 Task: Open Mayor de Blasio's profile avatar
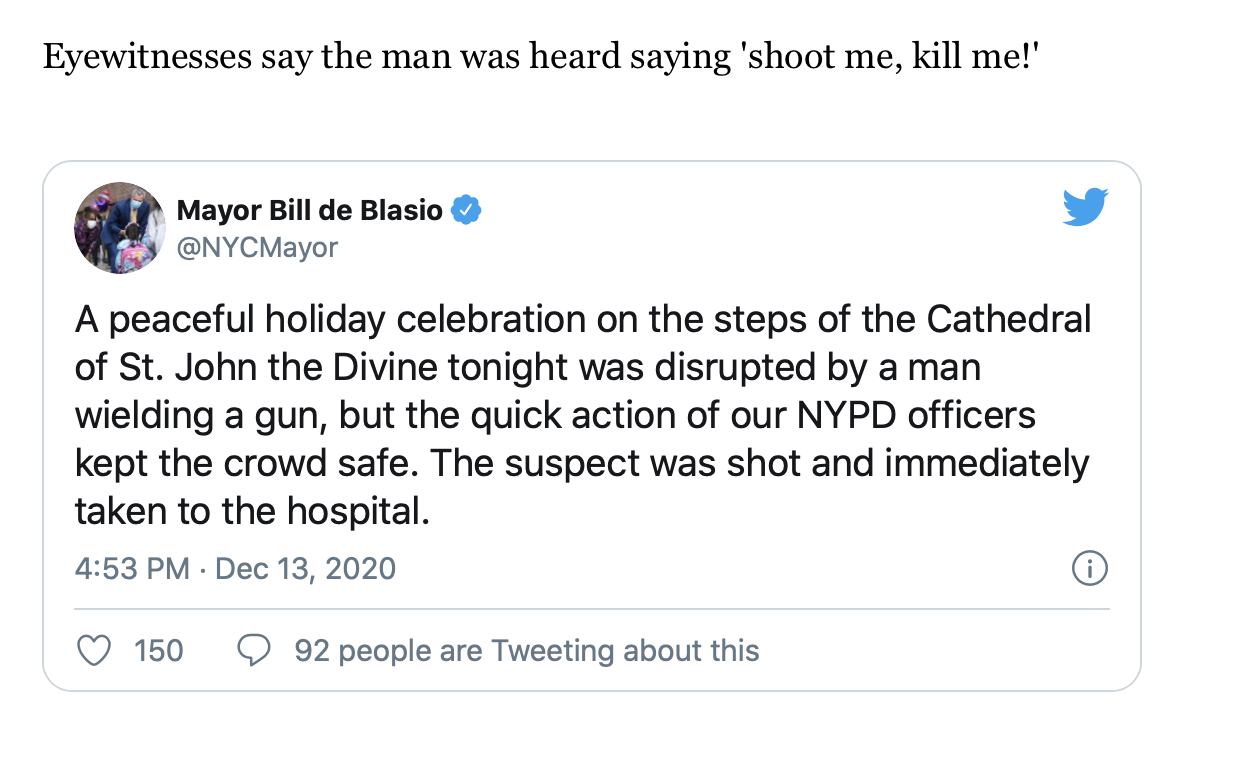pos(119,228)
